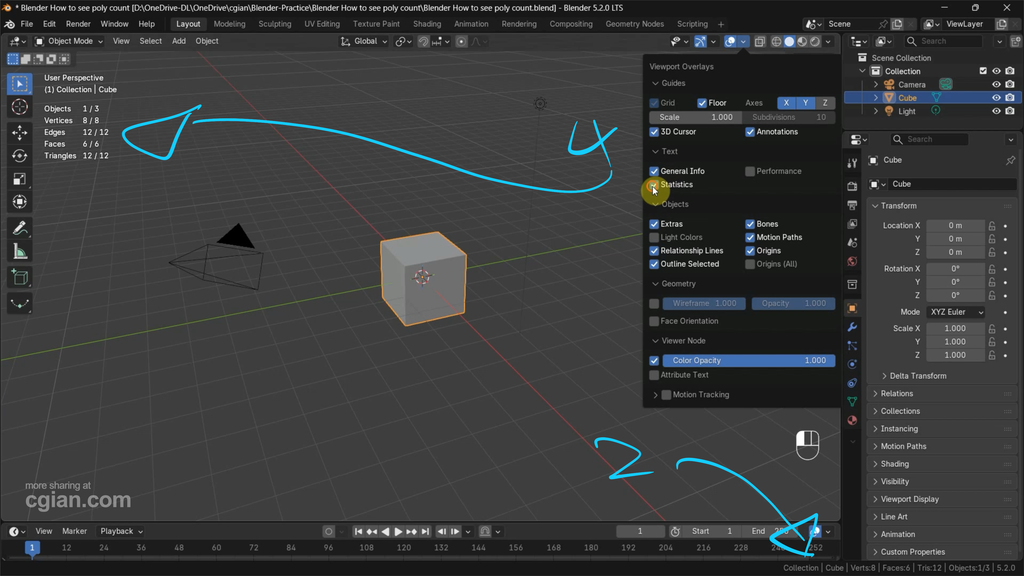Switch to the Shading workspace tab
1024x576 pixels.
(x=426, y=24)
